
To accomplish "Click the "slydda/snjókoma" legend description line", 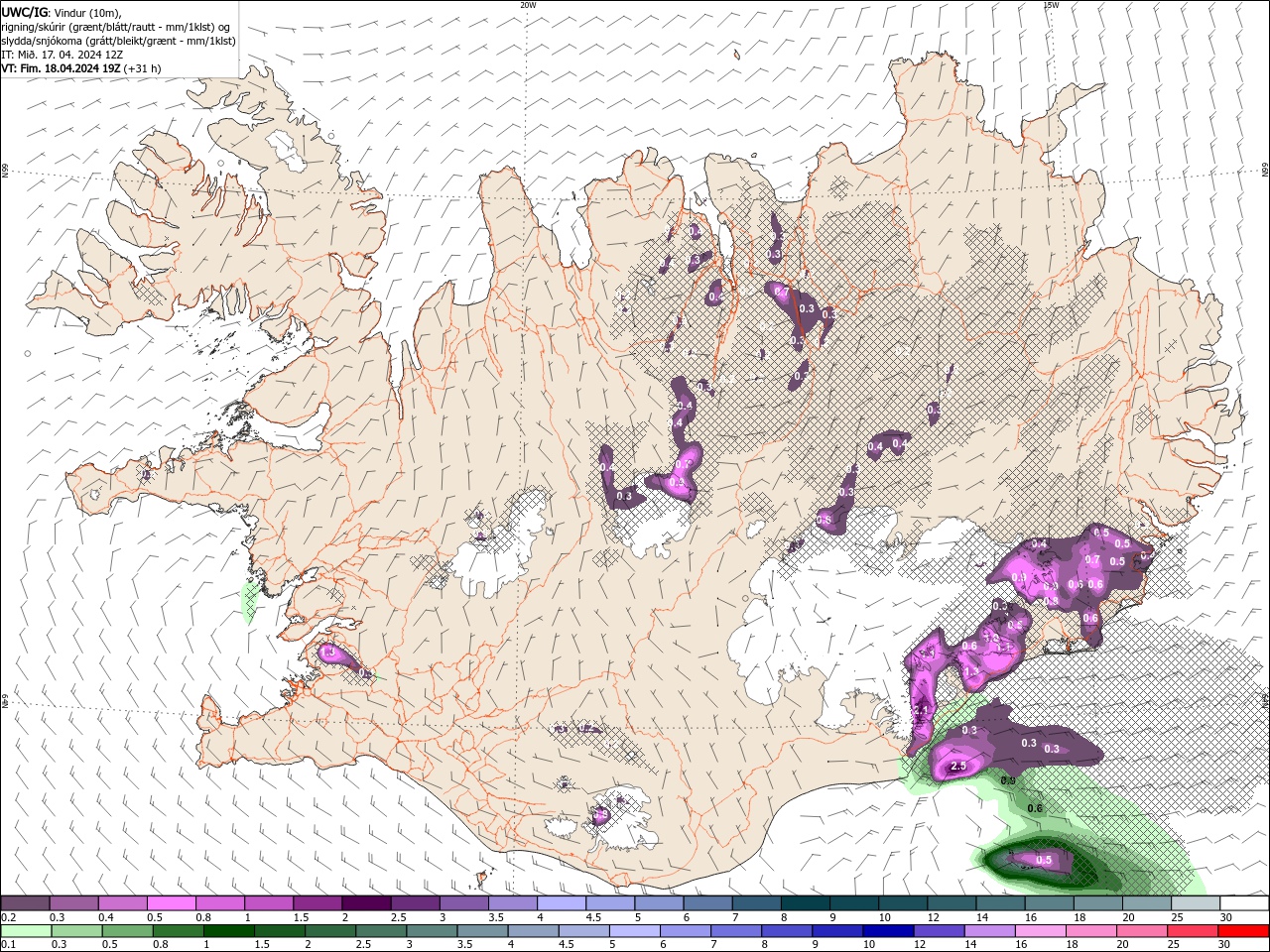I will [118, 41].
